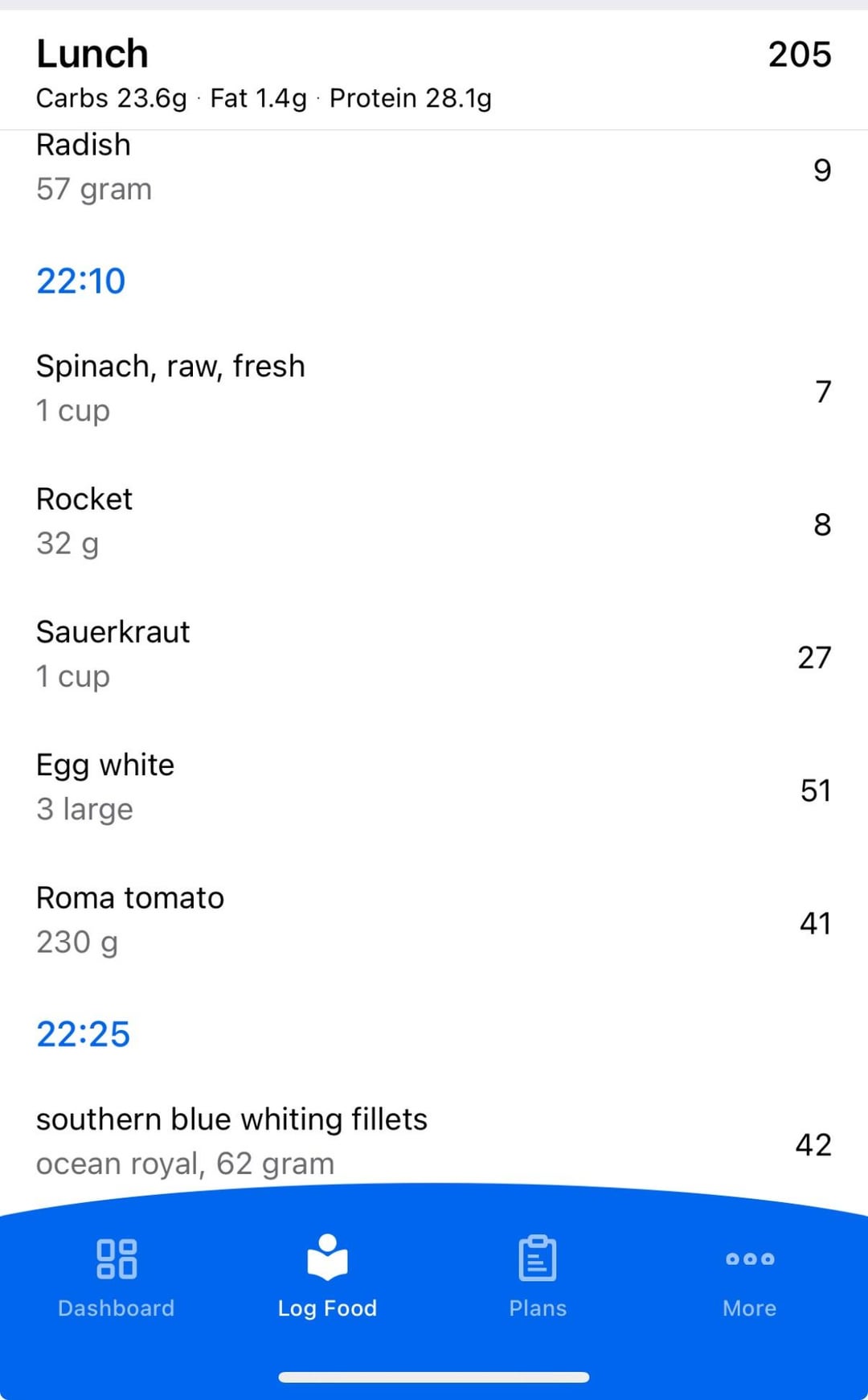Open the Plans clipboard icon
This screenshot has width=868, height=1400.
click(538, 1258)
